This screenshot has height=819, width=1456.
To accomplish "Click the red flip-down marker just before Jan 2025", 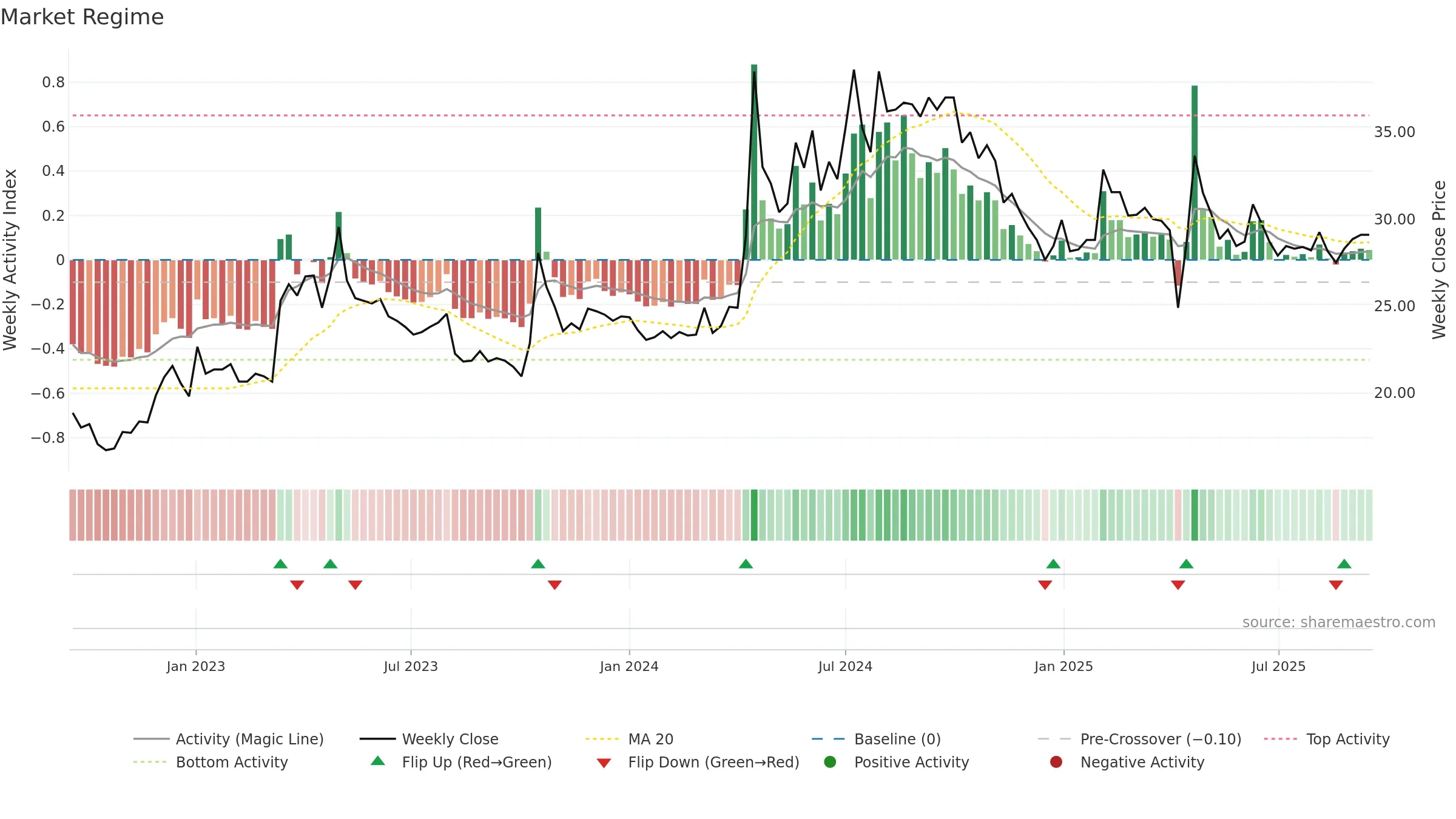I will [1045, 585].
